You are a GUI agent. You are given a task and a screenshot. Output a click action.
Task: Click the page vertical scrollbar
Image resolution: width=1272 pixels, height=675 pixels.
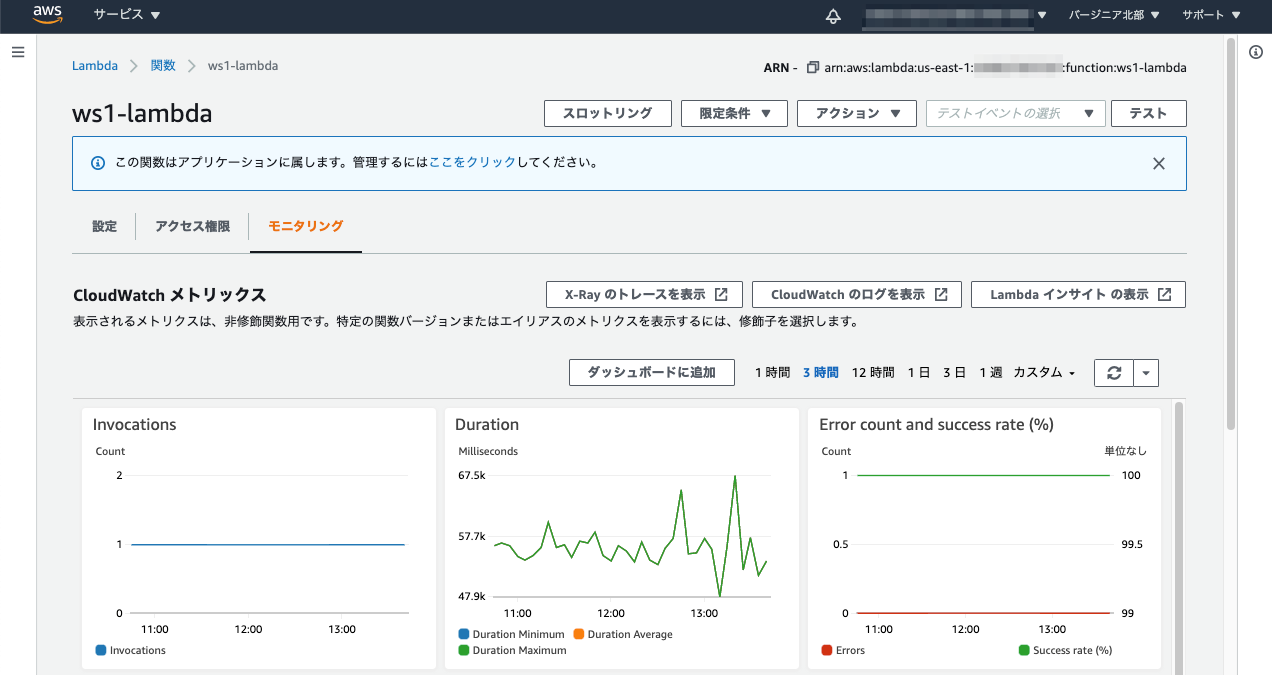(1231, 235)
